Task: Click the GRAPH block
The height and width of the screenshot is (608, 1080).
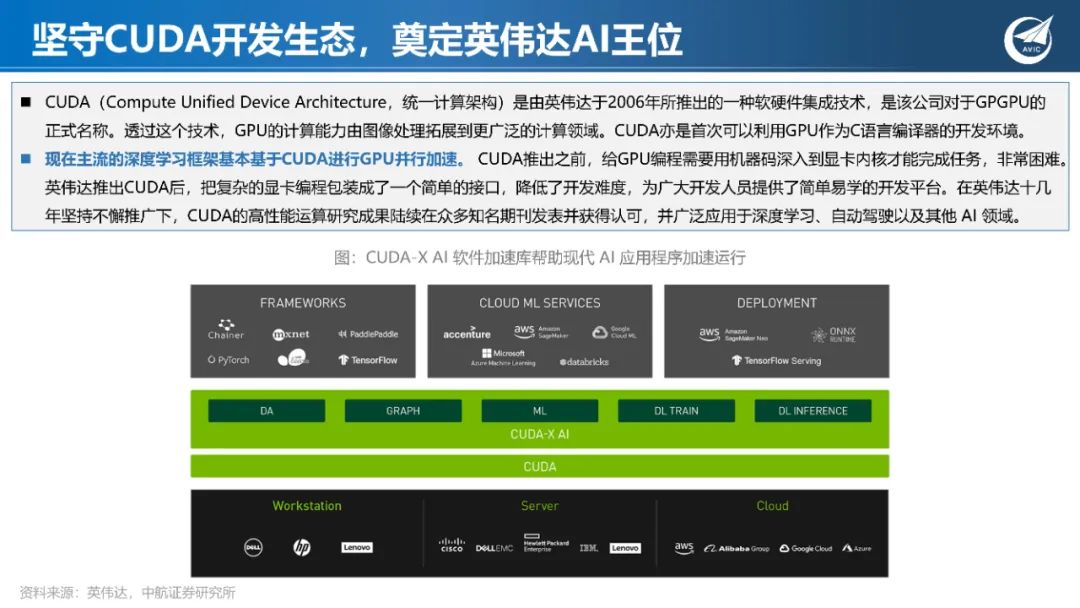Action: tap(403, 410)
